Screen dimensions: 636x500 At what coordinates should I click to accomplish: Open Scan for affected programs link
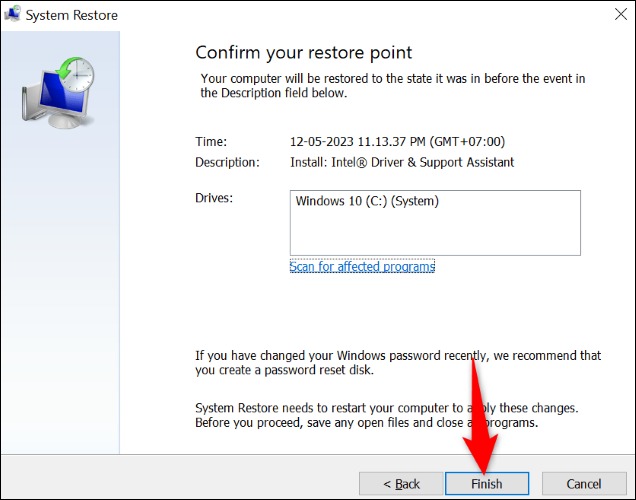tap(362, 266)
